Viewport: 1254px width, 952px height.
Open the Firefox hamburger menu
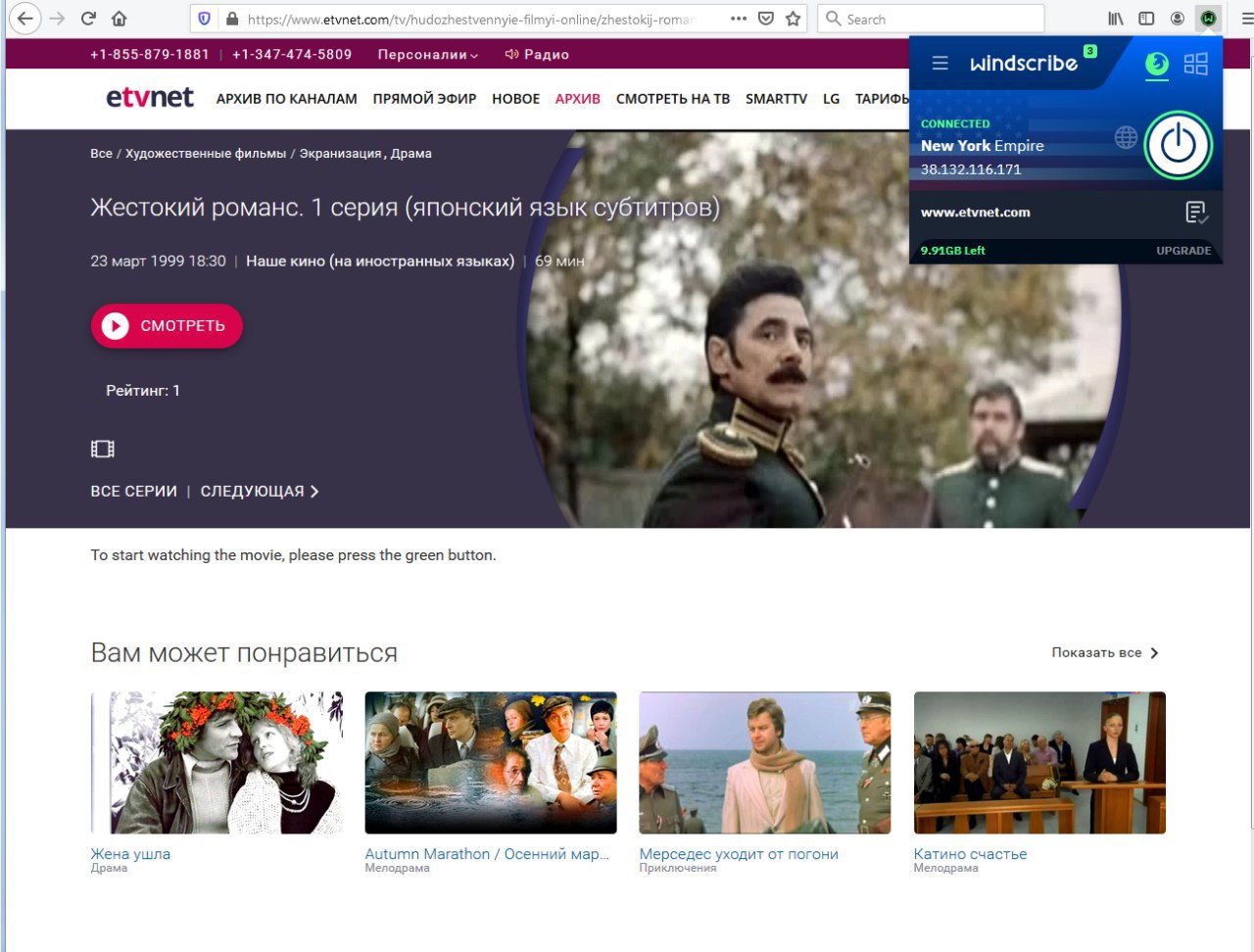tap(1247, 19)
